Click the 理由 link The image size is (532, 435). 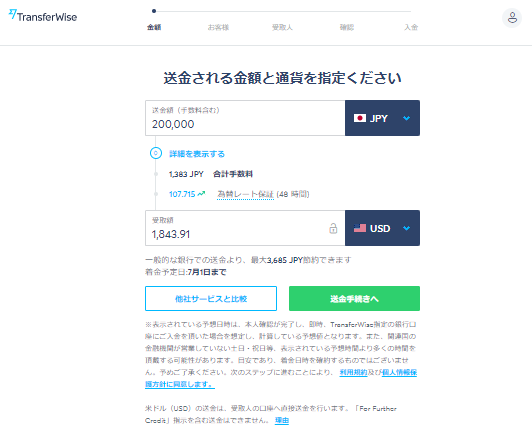click(282, 420)
